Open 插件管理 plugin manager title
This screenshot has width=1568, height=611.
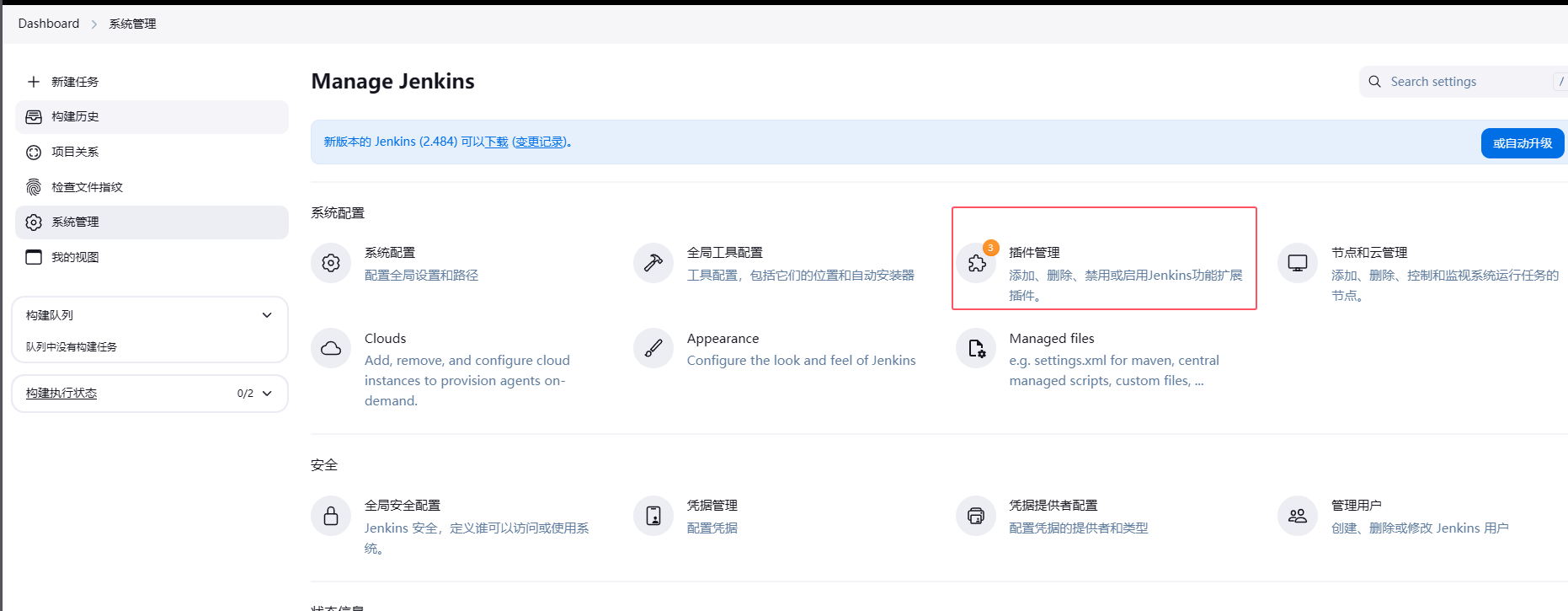(x=1035, y=253)
